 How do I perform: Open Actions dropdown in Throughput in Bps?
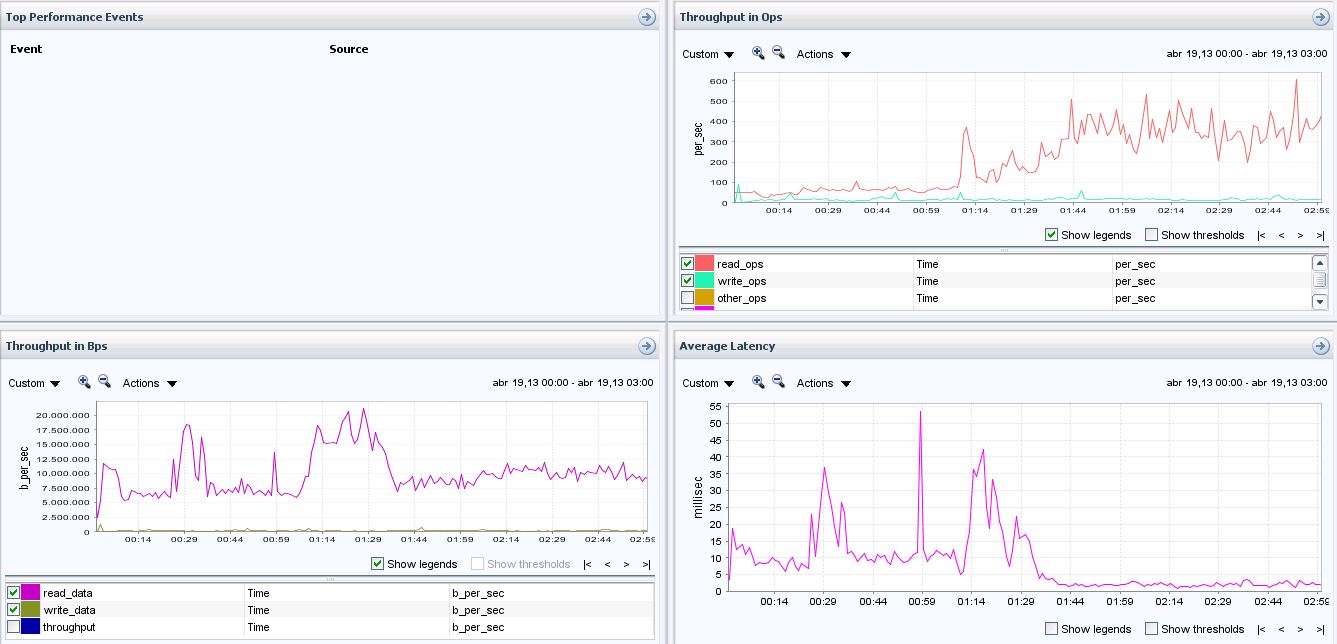(x=150, y=383)
